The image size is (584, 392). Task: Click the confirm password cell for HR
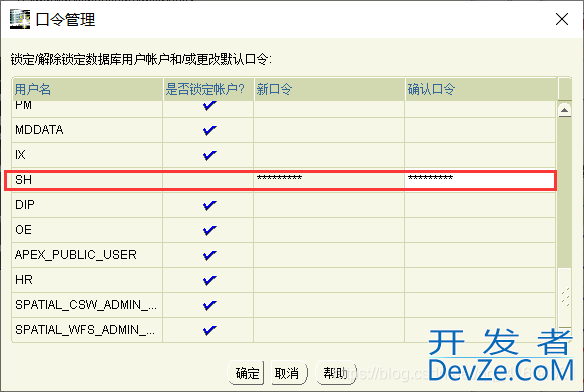coord(480,280)
